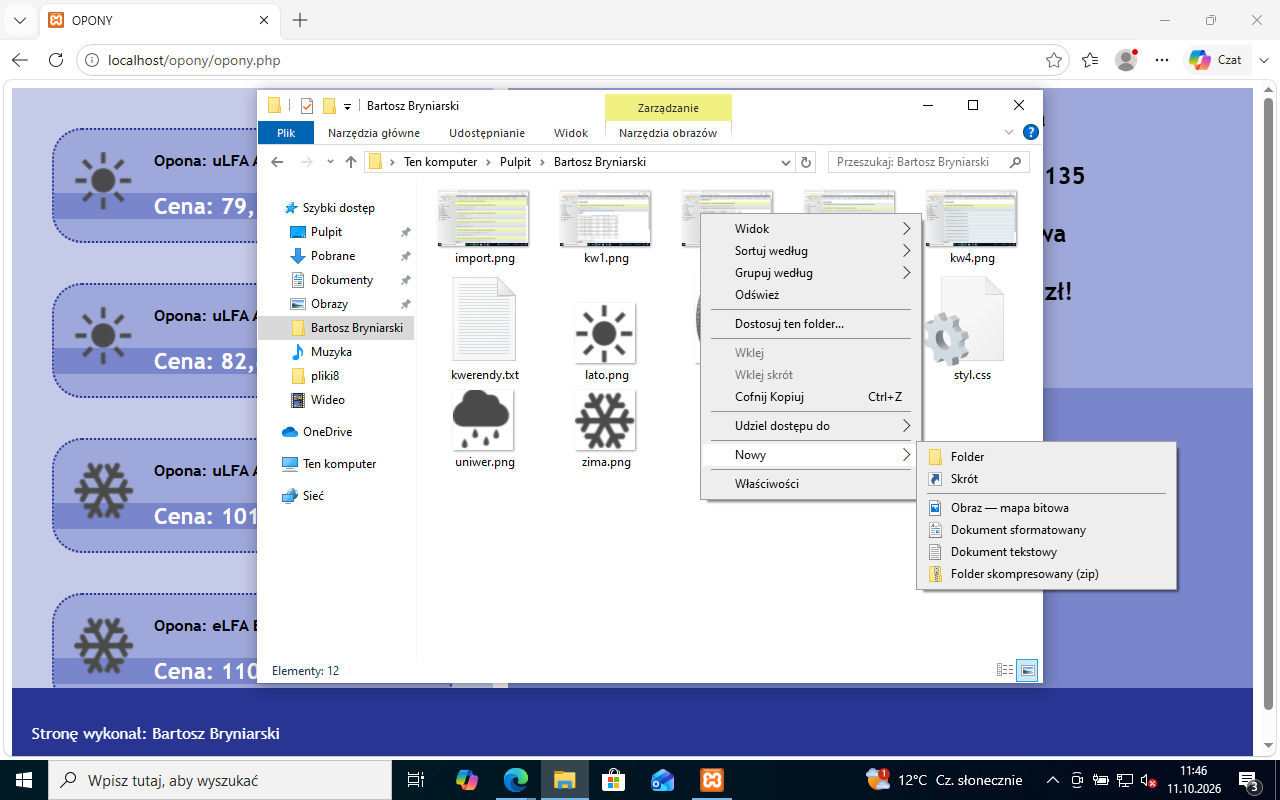Viewport: 1280px width, 800px height.
Task: Refresh the browser page
Action: click(56, 60)
